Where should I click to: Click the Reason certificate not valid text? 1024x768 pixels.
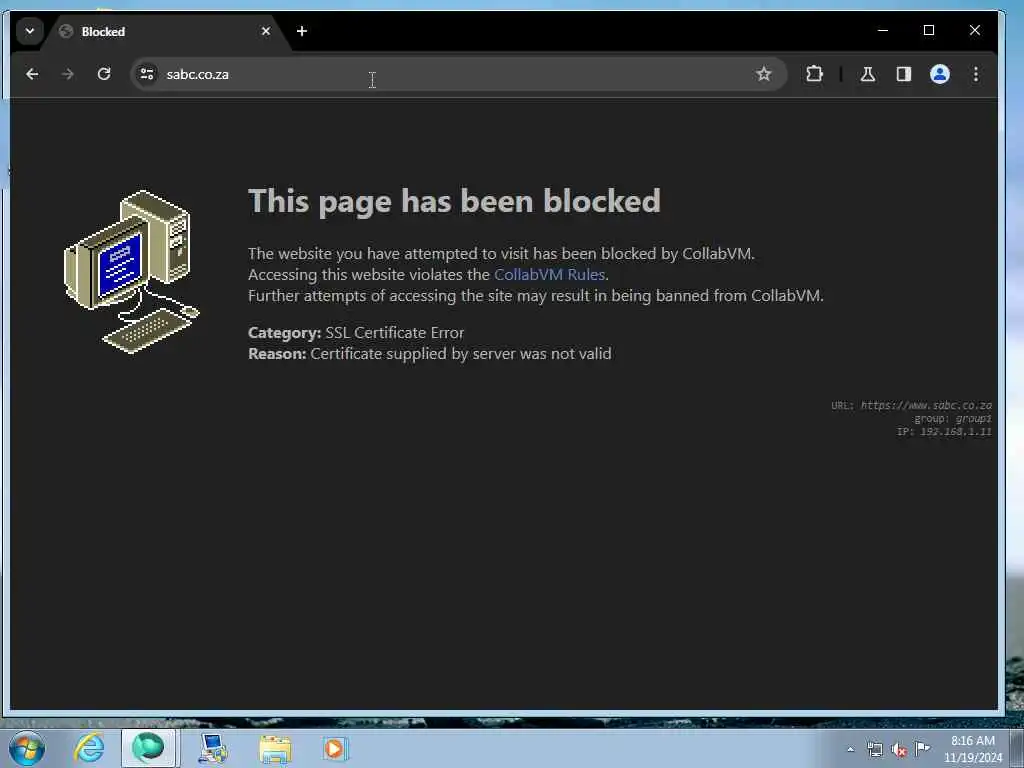[430, 353]
